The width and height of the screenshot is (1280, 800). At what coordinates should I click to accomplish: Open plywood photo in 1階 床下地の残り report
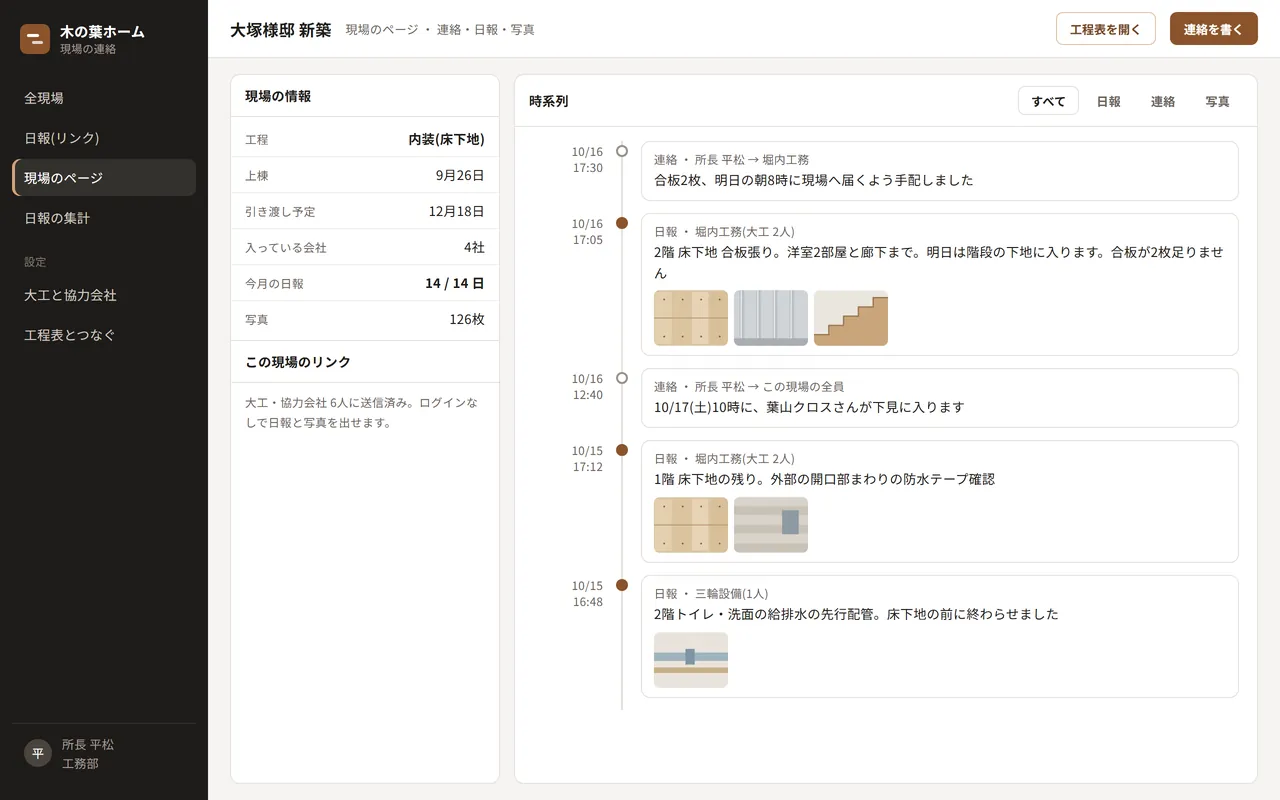[691, 525]
